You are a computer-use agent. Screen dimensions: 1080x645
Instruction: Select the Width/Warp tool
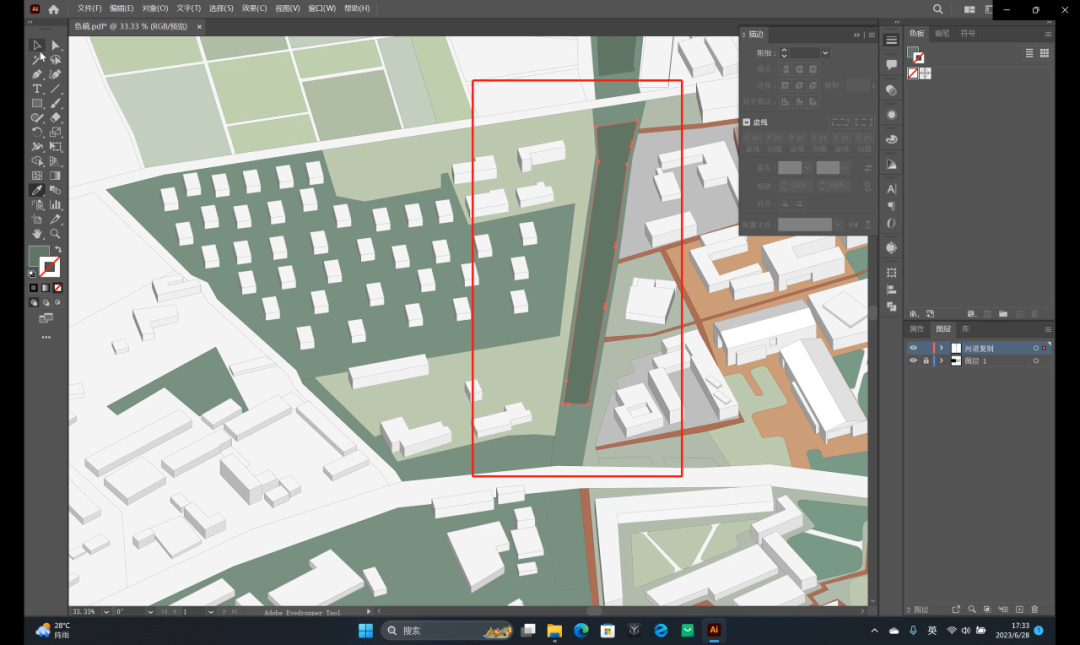click(37, 147)
